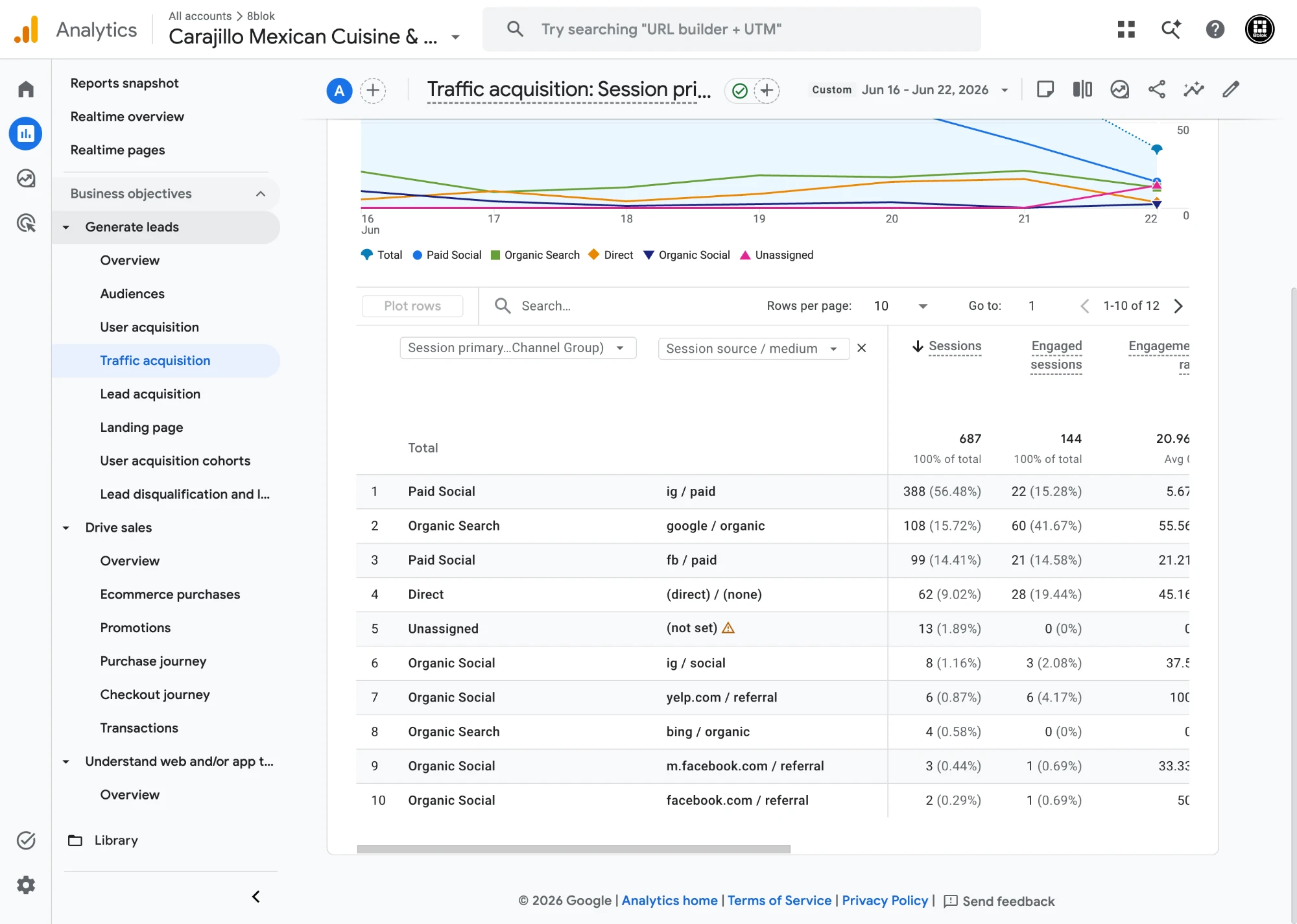This screenshot has height=924, width=1297.
Task: Open the Session primary Channel Group dimension dropdown
Action: [x=518, y=348]
